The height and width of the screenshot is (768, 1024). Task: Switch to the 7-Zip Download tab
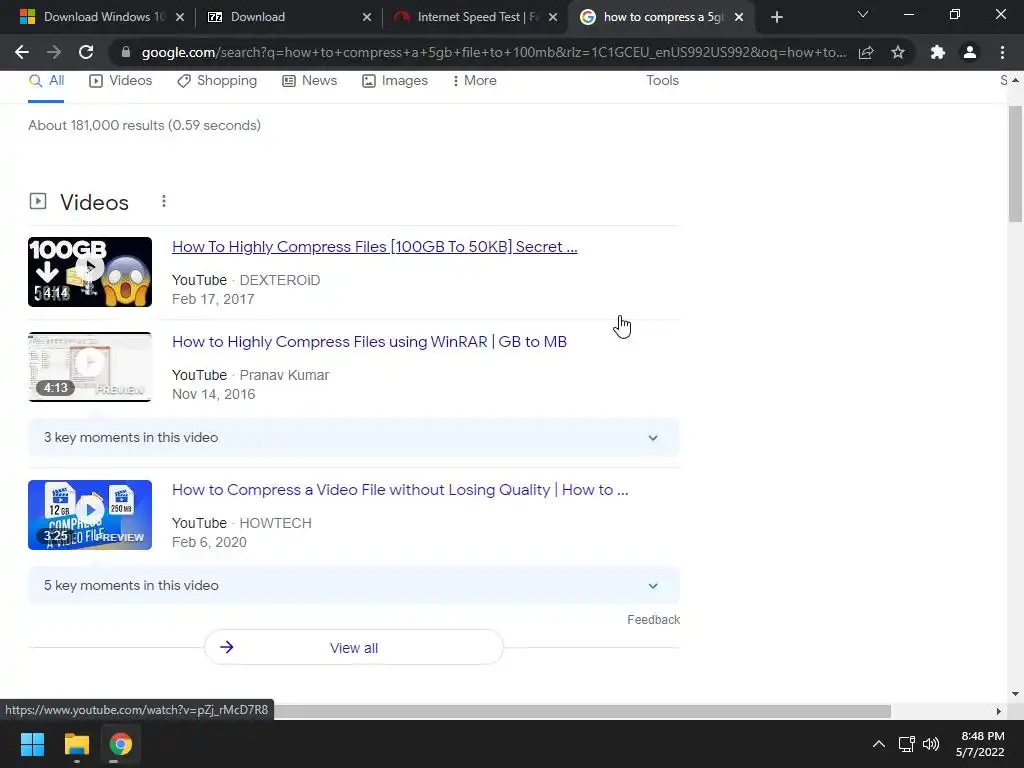click(287, 17)
